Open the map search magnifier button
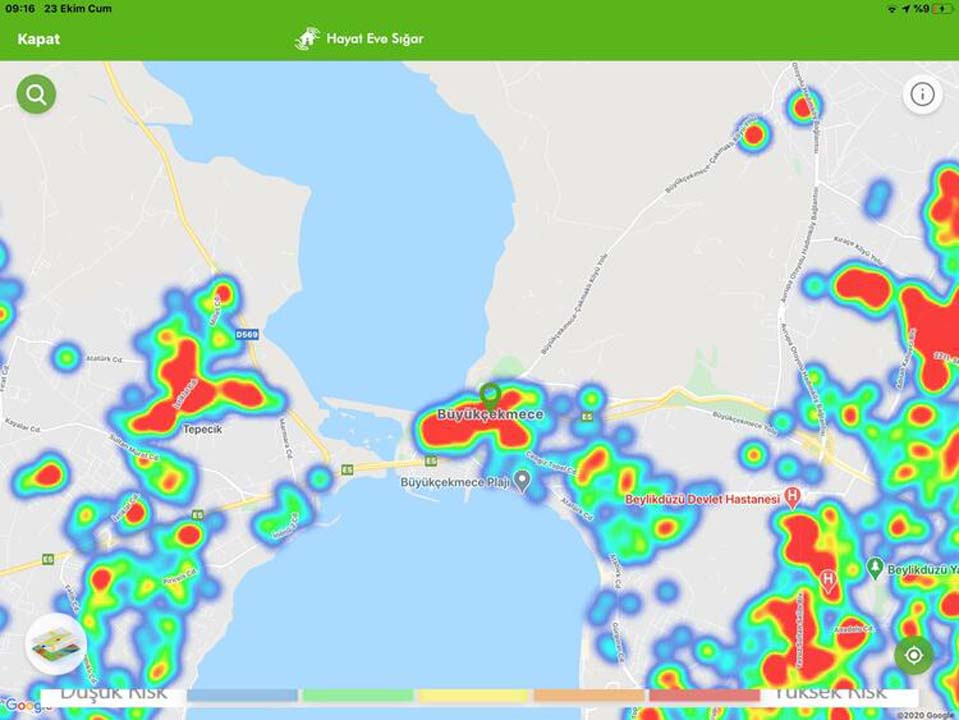This screenshot has height=720, width=959. pyautogui.click(x=36, y=94)
